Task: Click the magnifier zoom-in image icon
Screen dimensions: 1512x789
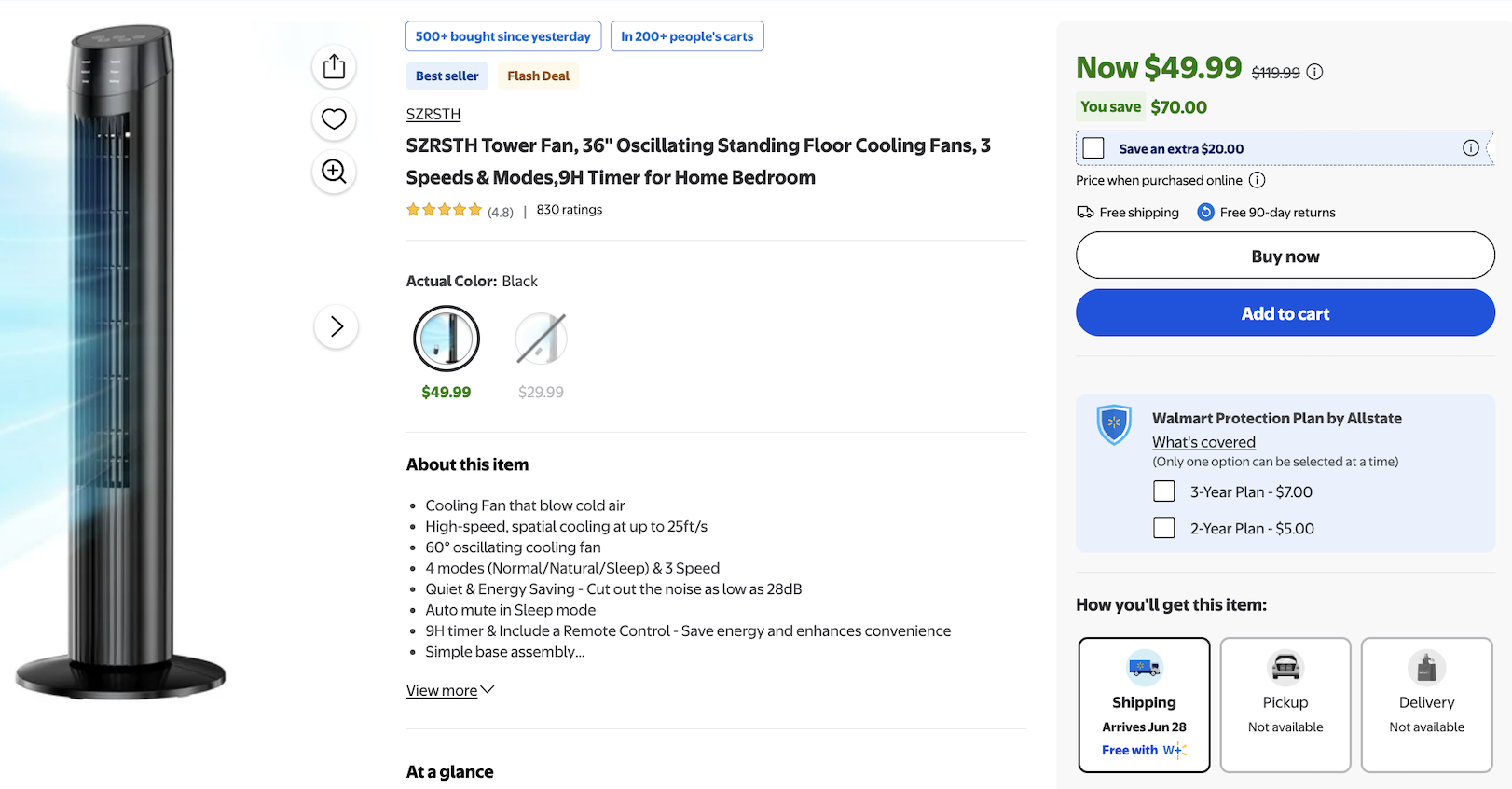Action: [334, 172]
